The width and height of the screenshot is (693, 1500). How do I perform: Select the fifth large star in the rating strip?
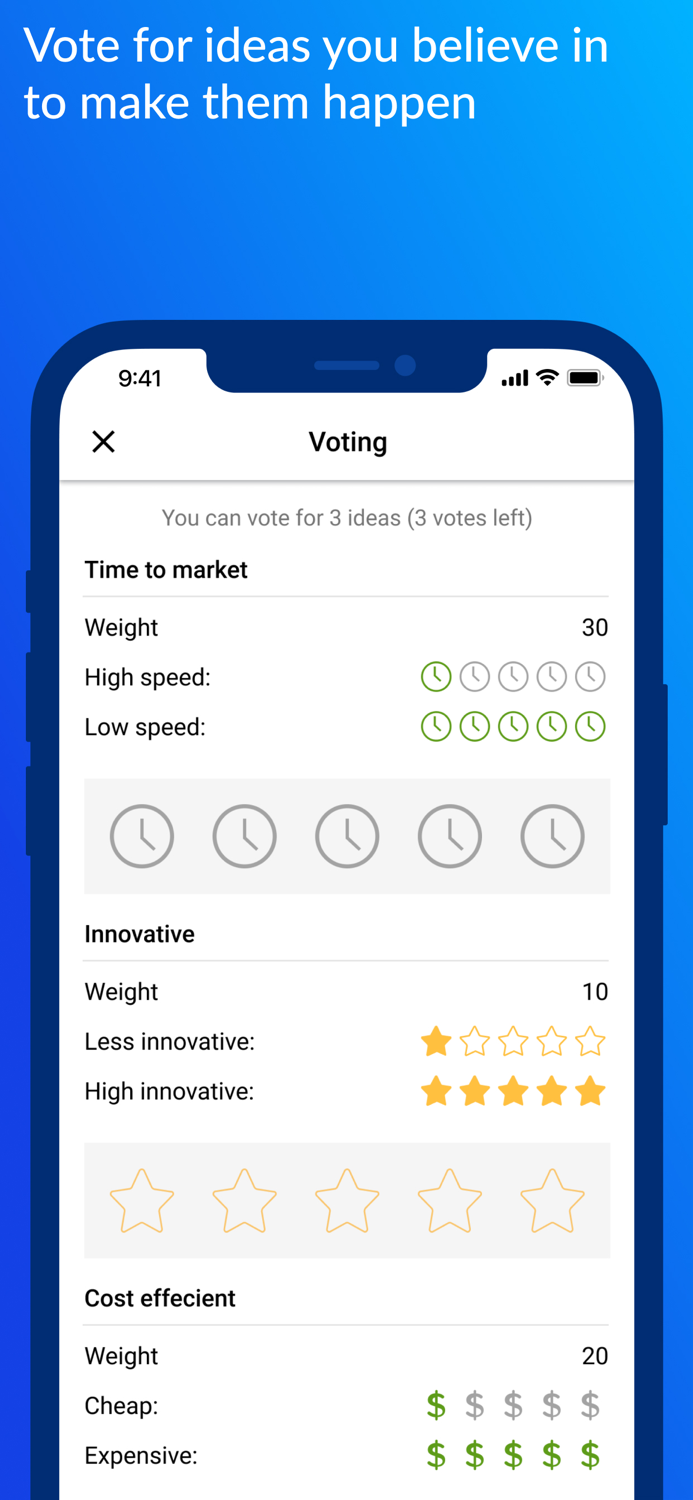click(551, 1200)
